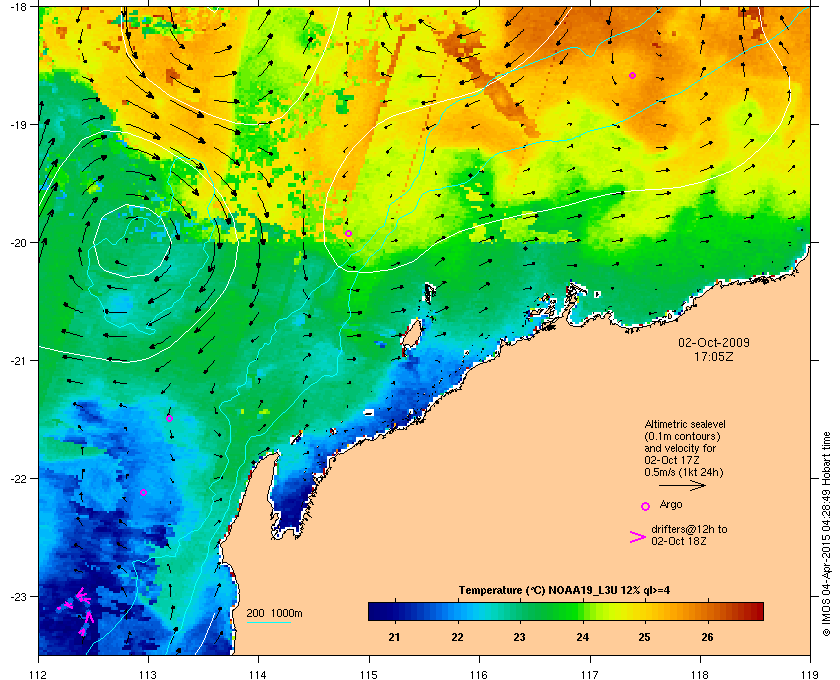
Task: Click the '-21' latitude axis label
Action: 18,361
